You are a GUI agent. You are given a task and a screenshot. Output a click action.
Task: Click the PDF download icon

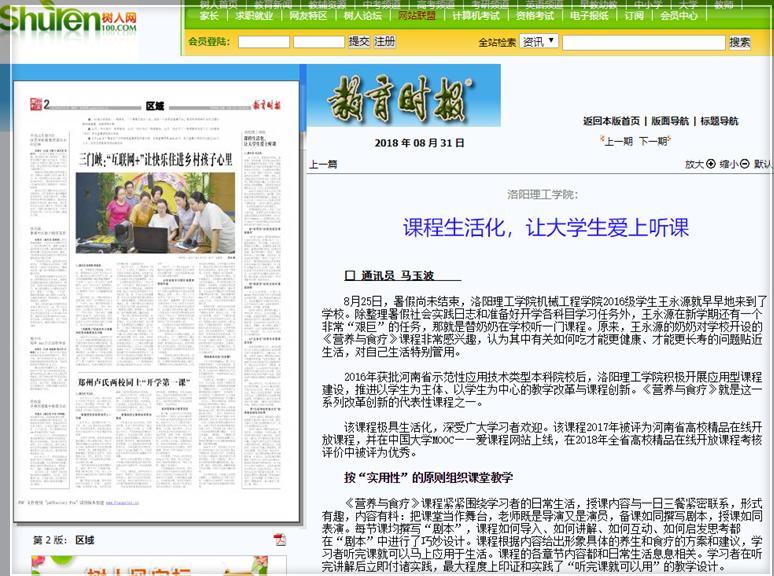click(x=280, y=540)
